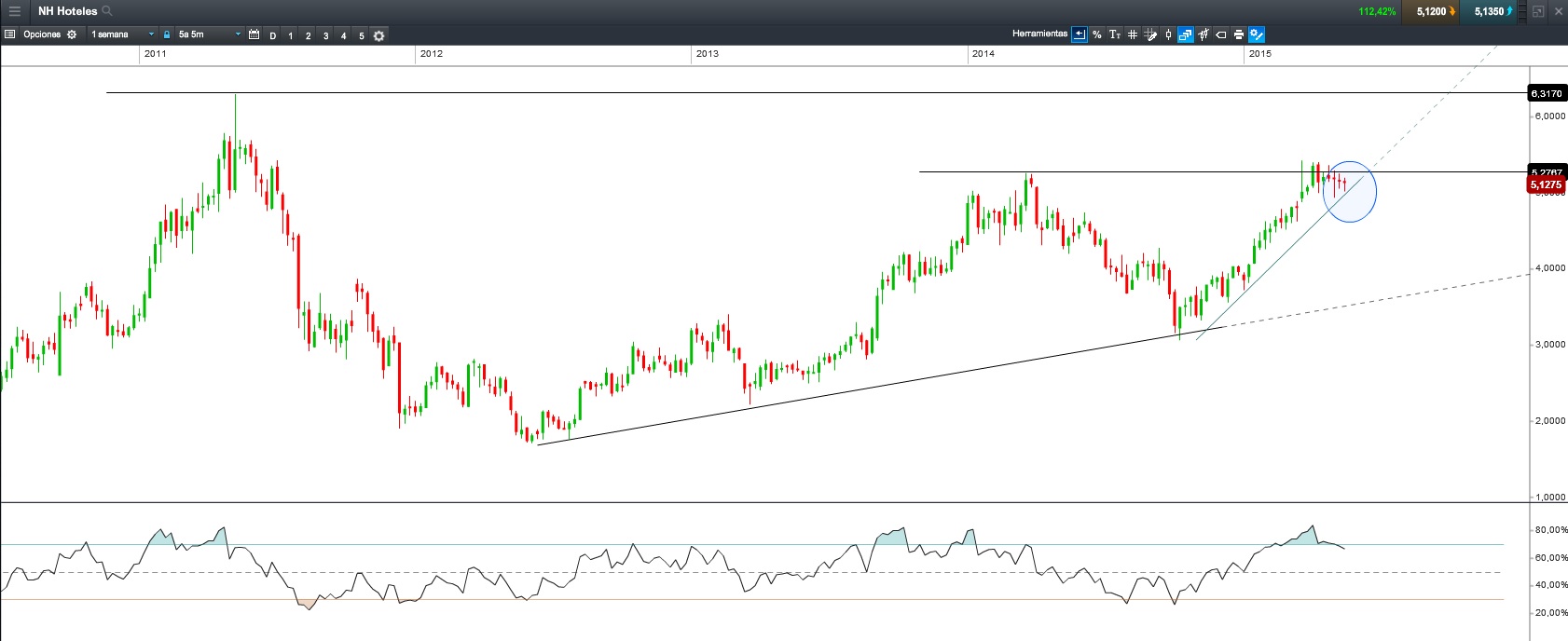Click the 3,0000 price axis label
1568x641 pixels.
[1550, 345]
